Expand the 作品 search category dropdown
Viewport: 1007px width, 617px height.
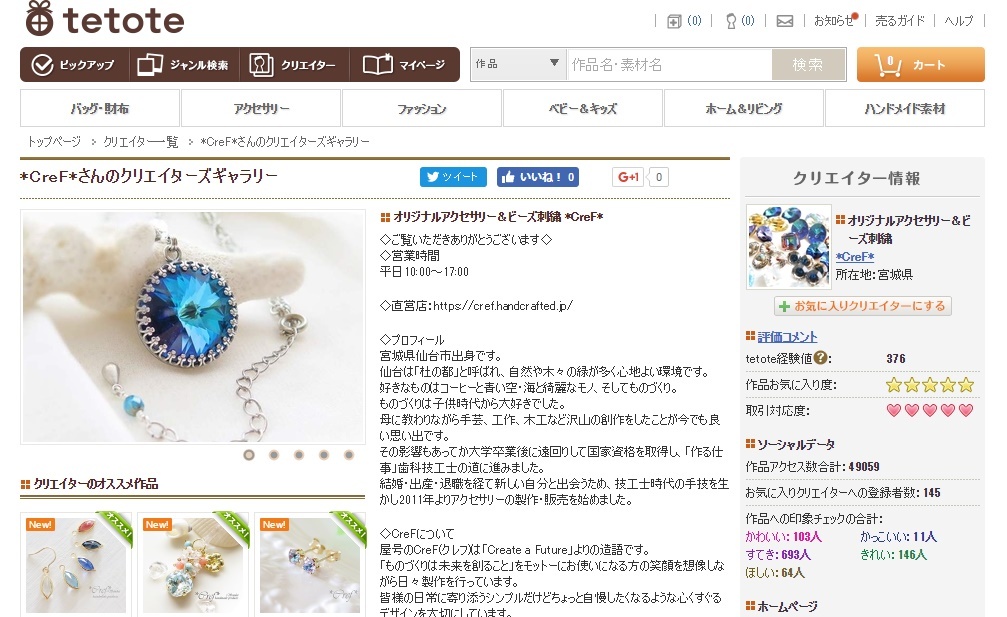[x=518, y=64]
